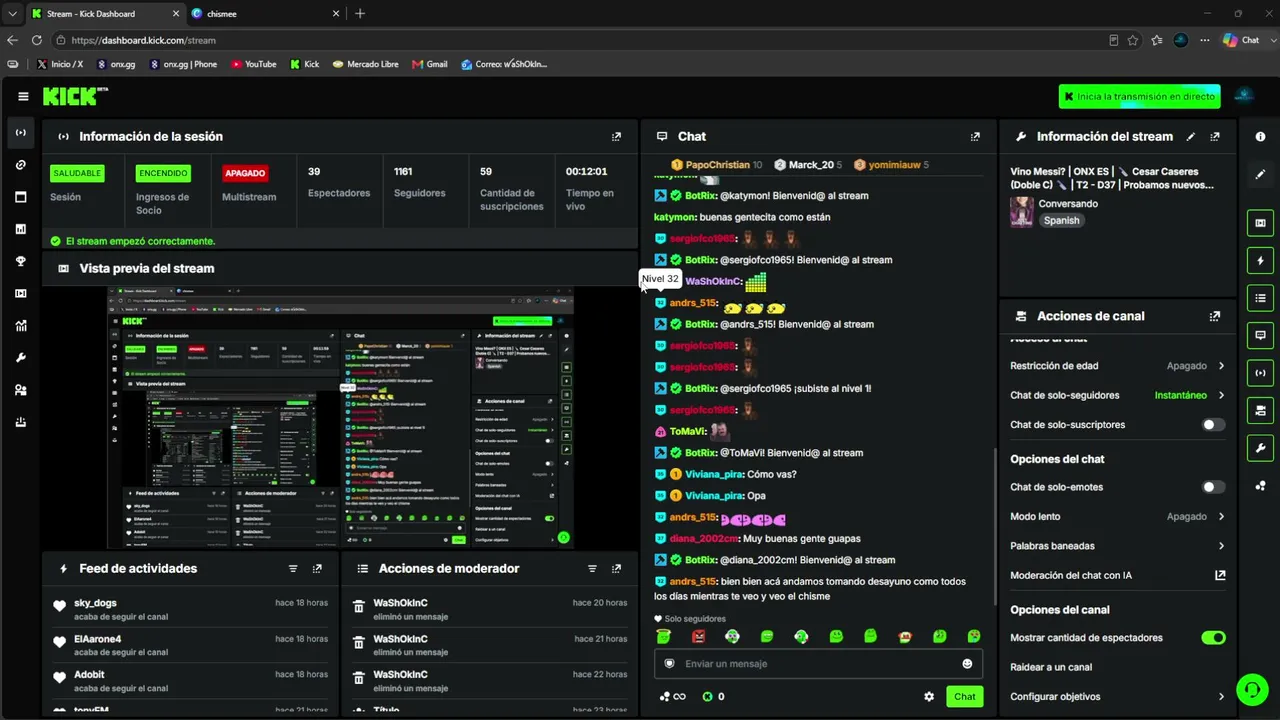Click the sky_dogs follower entry
The height and width of the screenshot is (720, 1280).
pos(190,609)
